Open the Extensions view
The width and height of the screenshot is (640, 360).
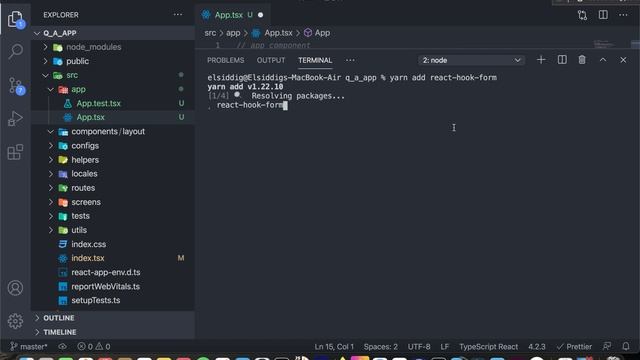click(x=16, y=152)
